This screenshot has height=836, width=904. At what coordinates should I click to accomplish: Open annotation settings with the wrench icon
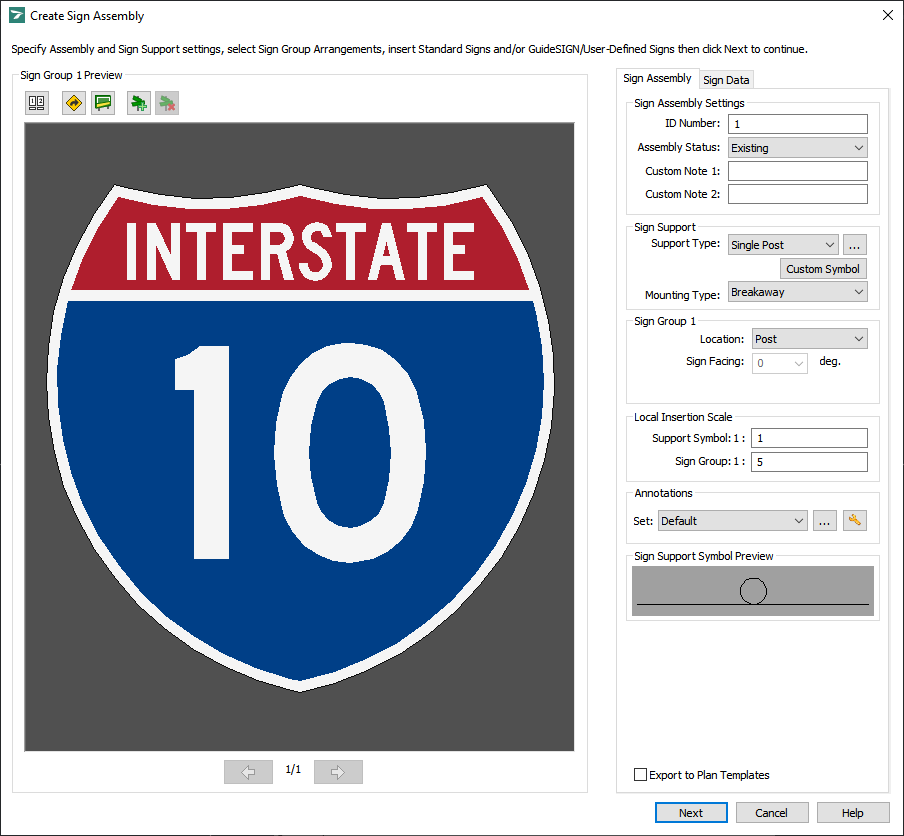pyautogui.click(x=854, y=521)
